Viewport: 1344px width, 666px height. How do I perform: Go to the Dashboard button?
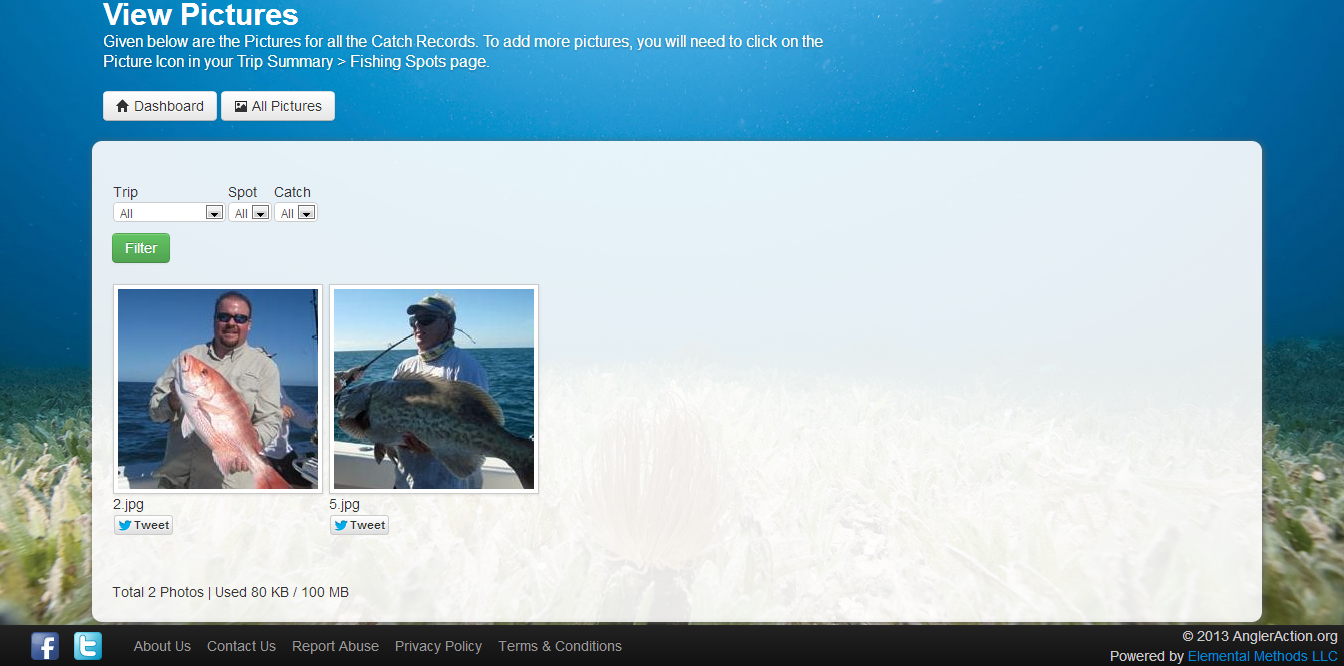tap(160, 106)
